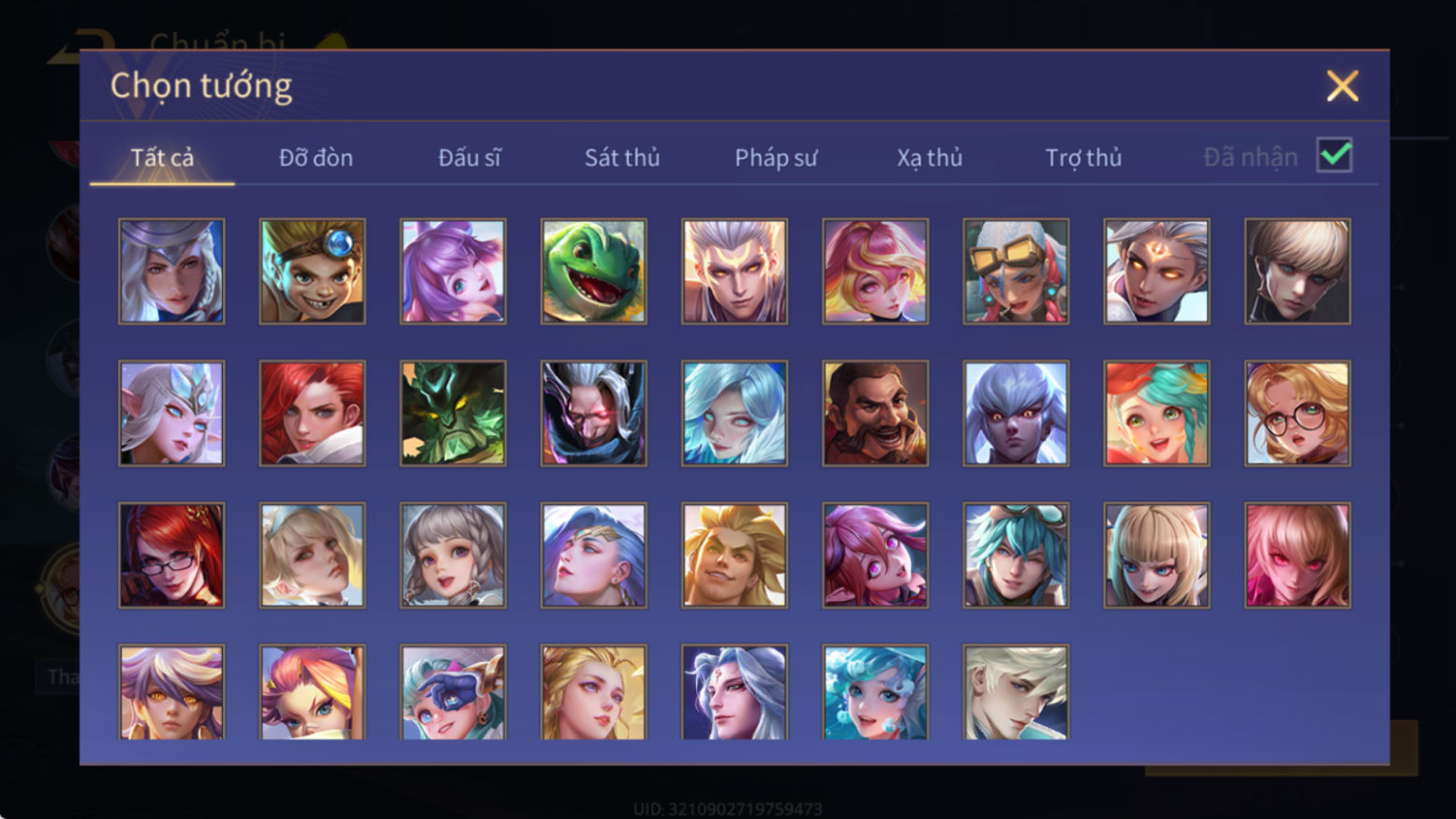
Task: Toggle the Đã nhận checkbox
Action: (1334, 155)
